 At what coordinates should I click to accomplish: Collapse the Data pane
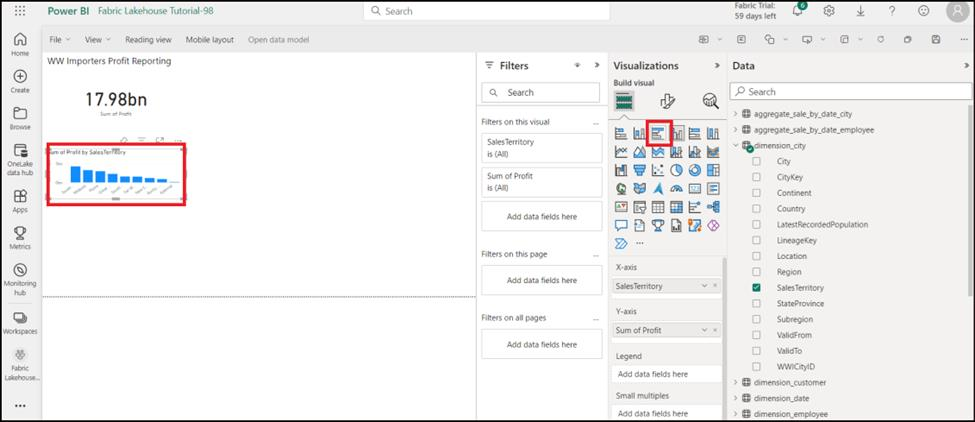point(966,65)
